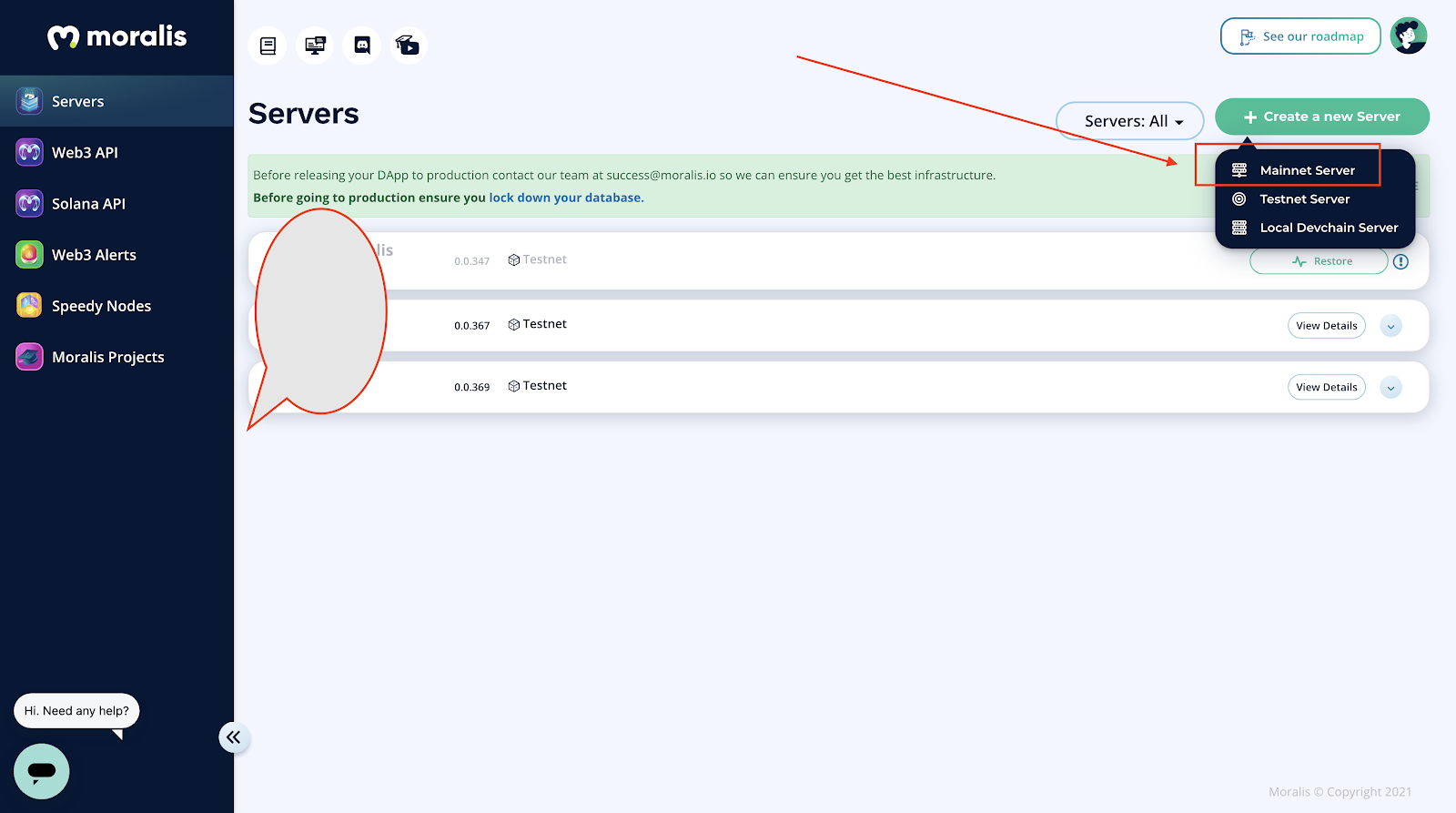
Task: Open the Servers: All filter dropdown
Action: (x=1130, y=121)
